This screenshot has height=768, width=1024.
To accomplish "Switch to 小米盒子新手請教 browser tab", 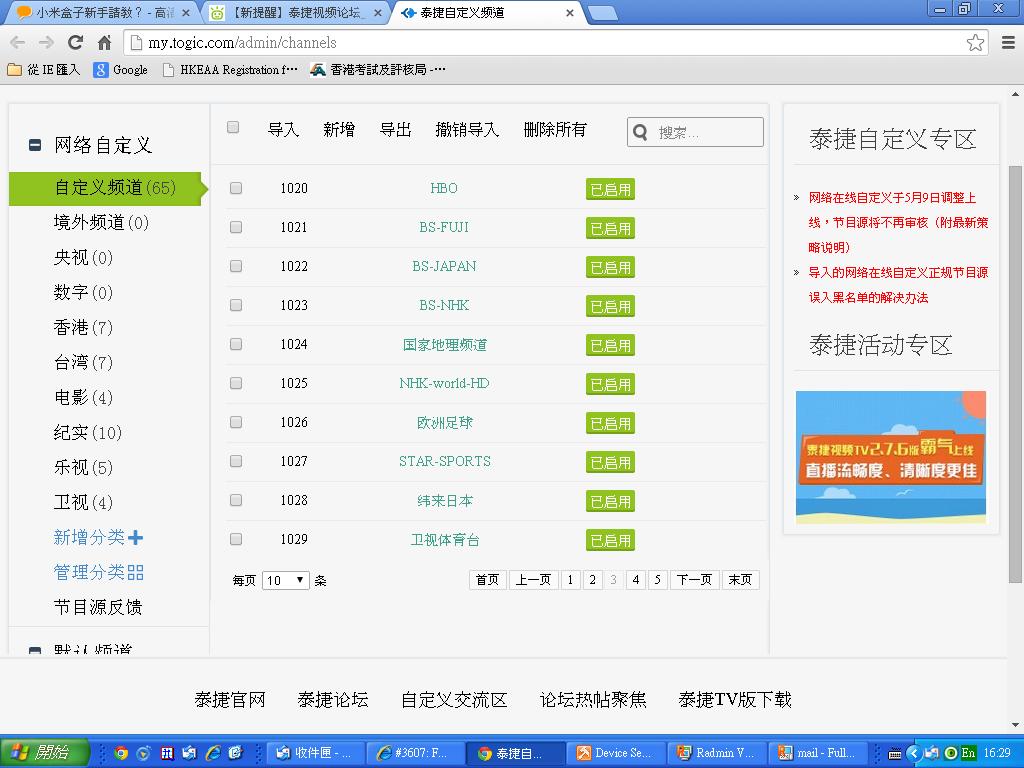I will click(100, 13).
